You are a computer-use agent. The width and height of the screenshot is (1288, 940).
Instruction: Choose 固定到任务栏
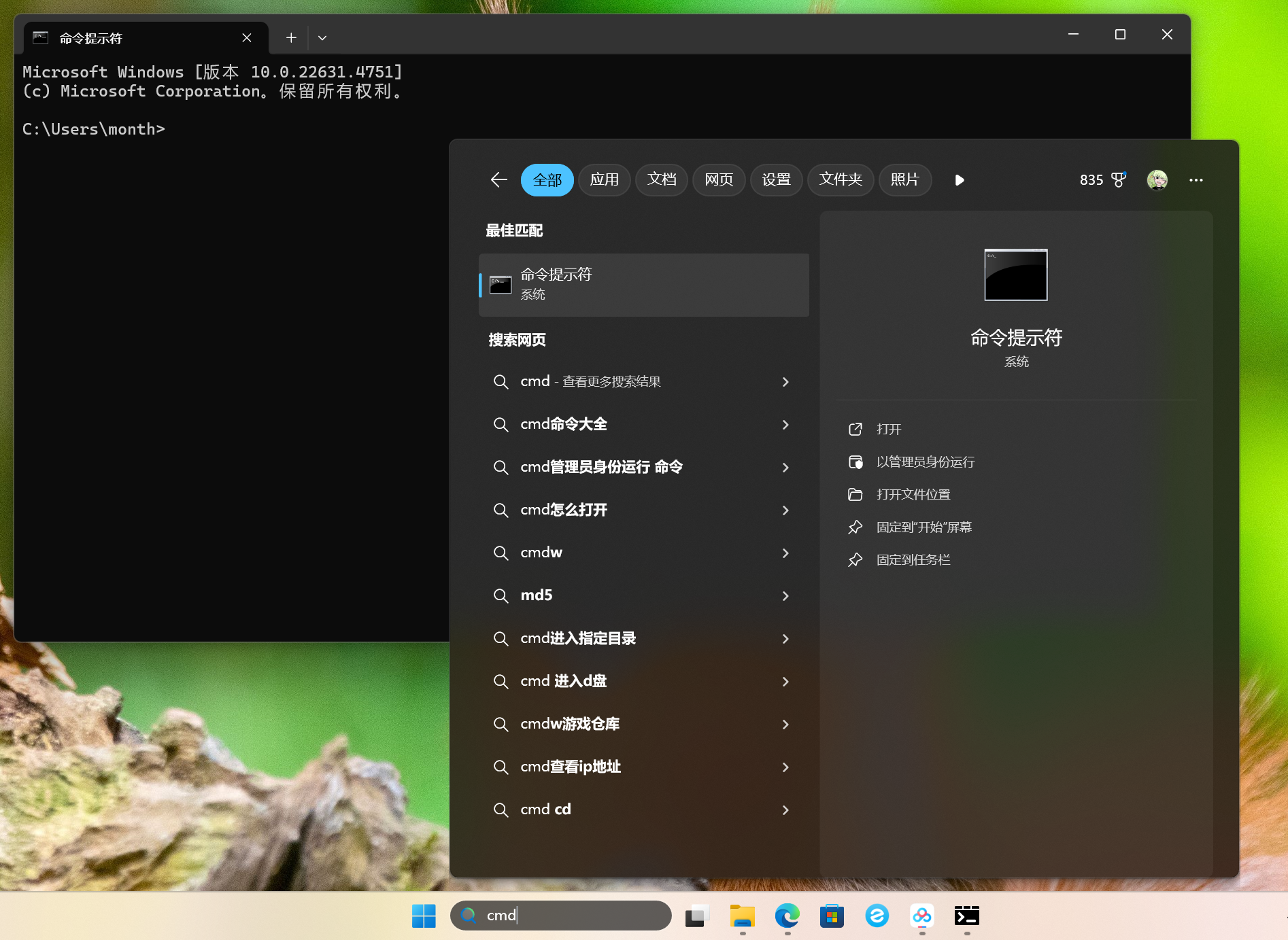tap(913, 560)
